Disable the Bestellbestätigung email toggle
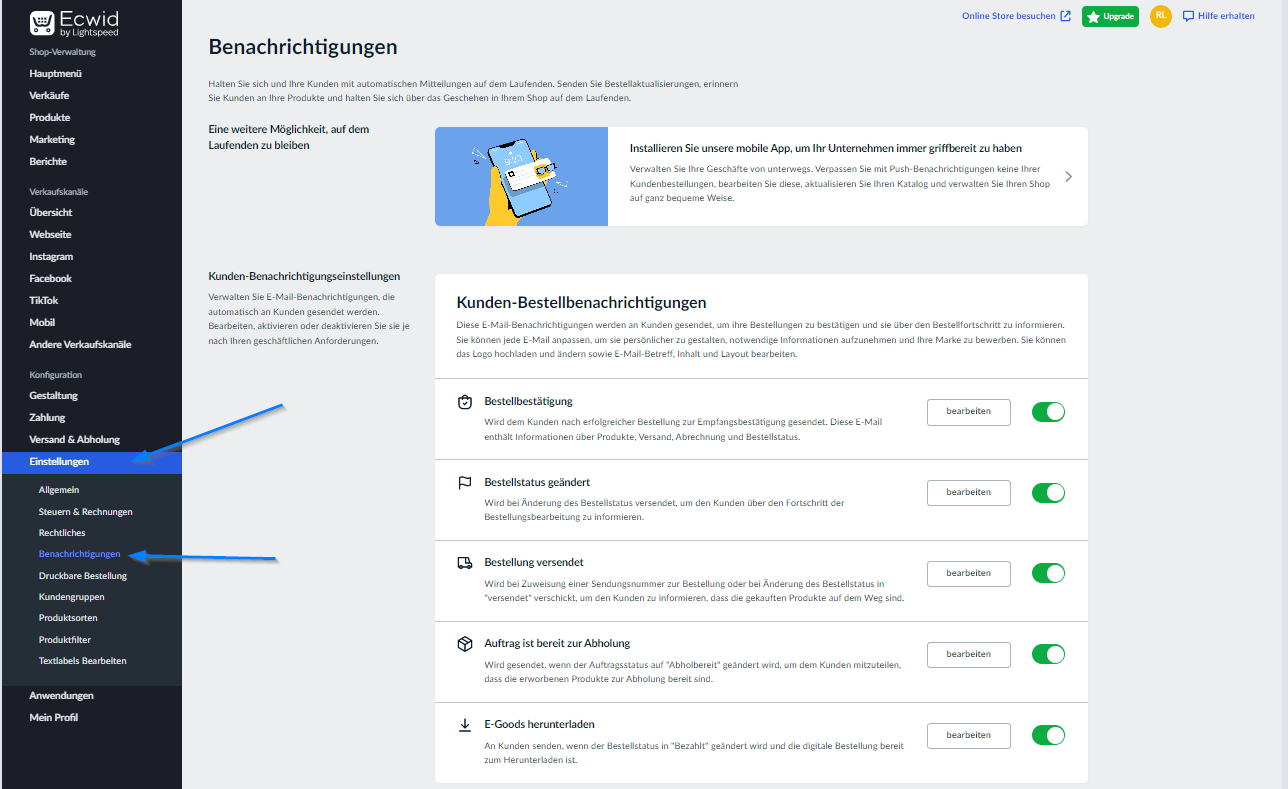1288x789 pixels. coord(1049,412)
